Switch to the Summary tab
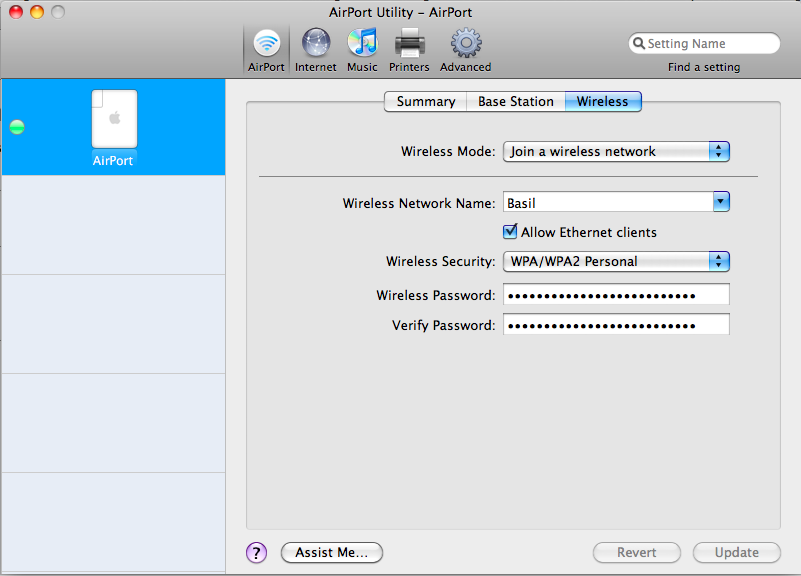 (426, 102)
